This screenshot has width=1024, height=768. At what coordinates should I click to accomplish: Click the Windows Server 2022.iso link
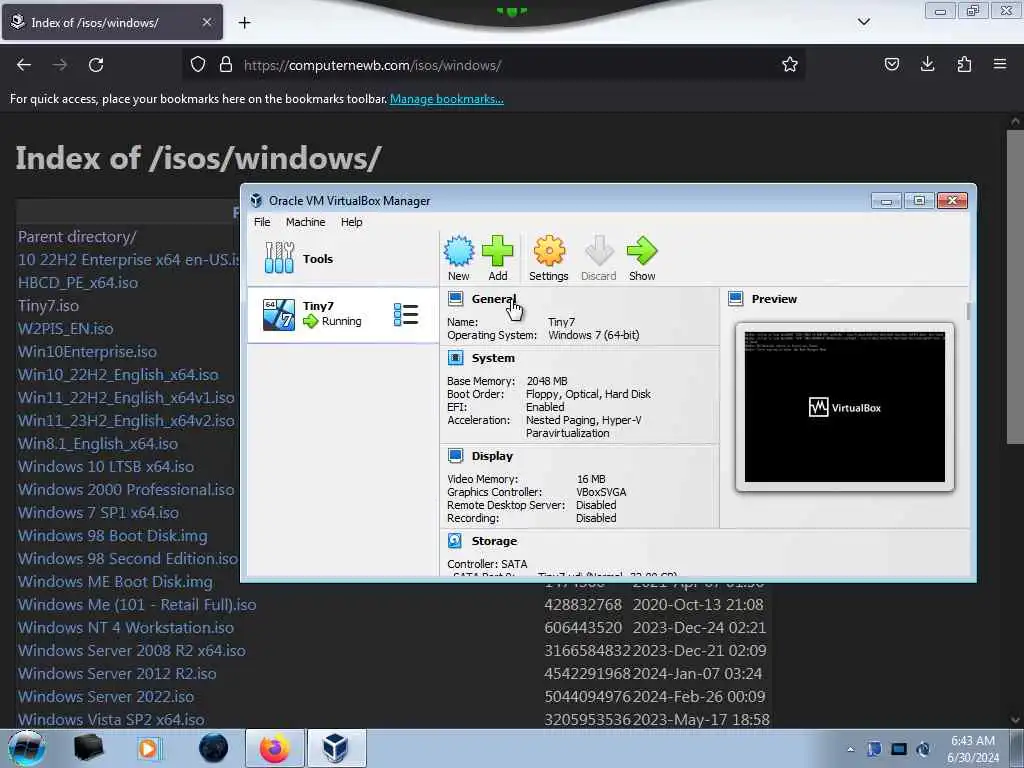[106, 697]
